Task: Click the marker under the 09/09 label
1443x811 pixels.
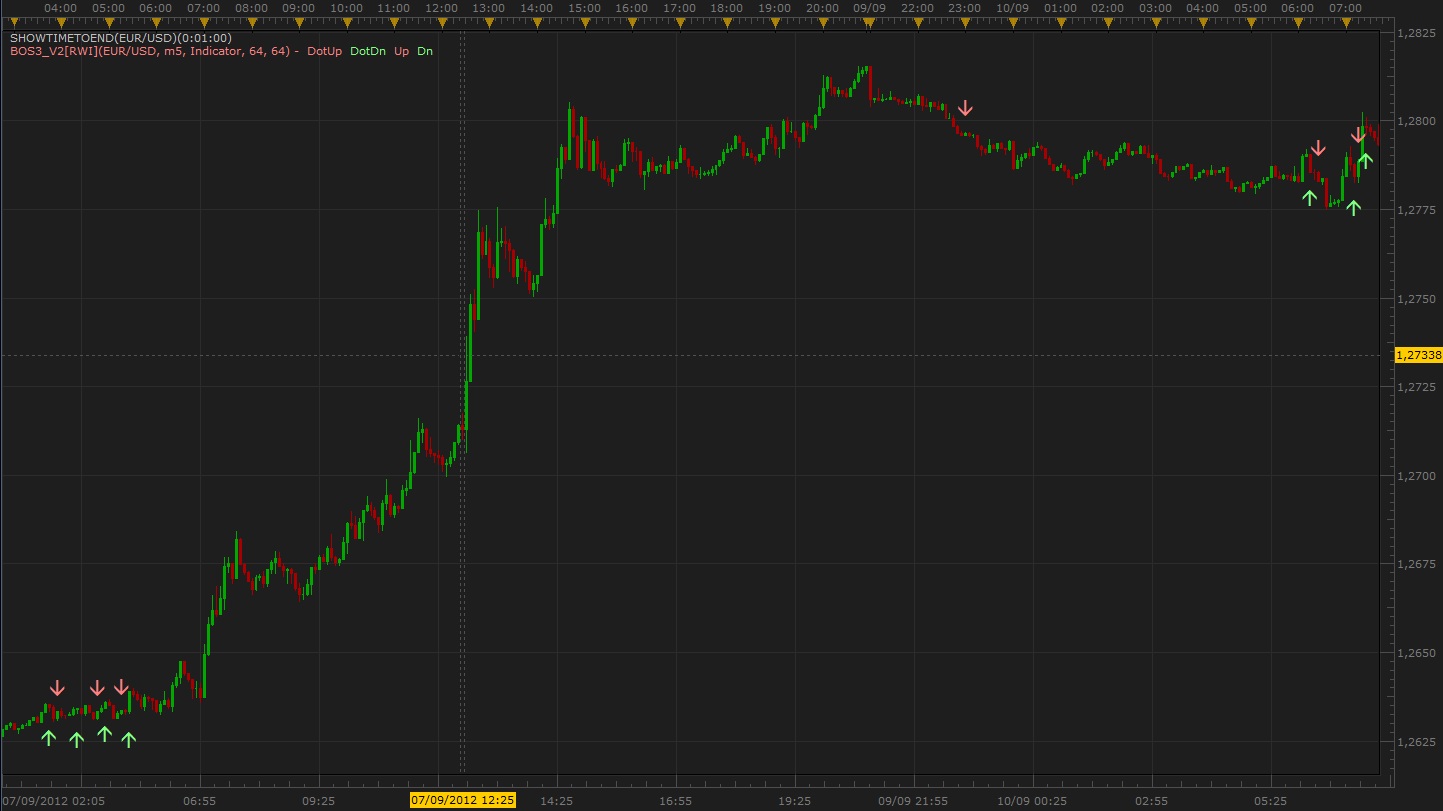Action: pyautogui.click(x=870, y=21)
